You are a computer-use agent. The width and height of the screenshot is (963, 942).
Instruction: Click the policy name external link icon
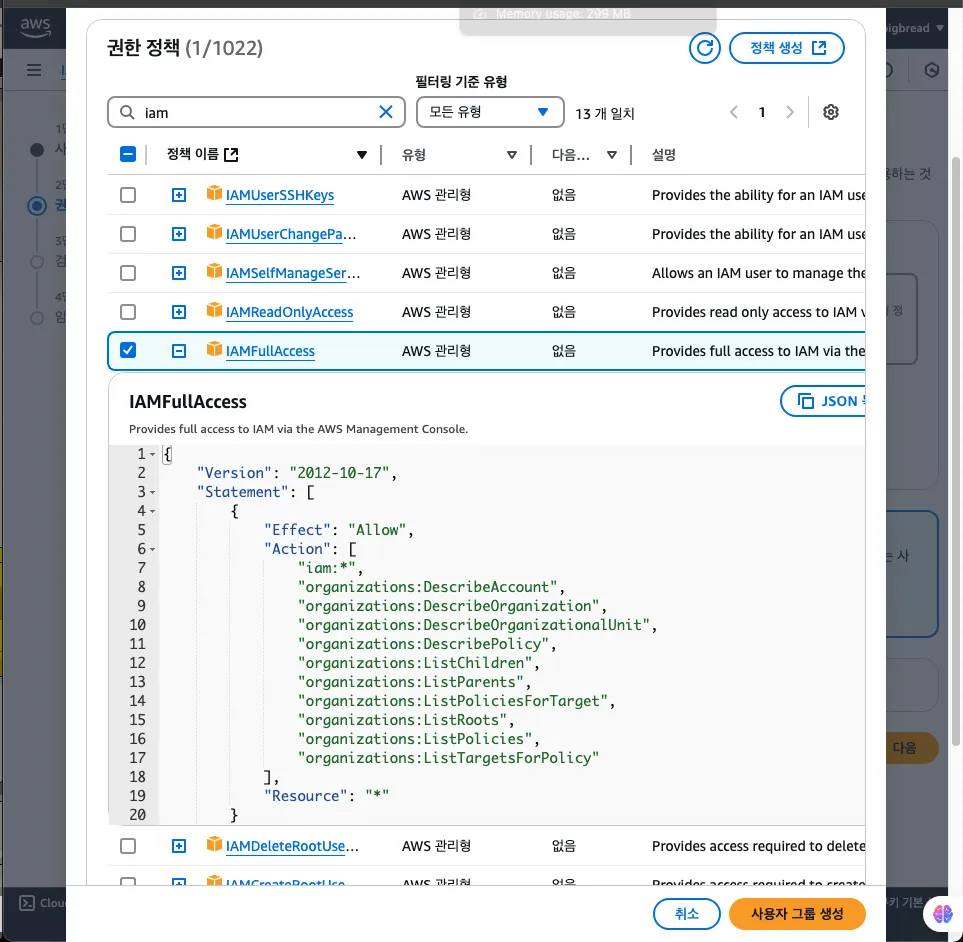coord(232,155)
